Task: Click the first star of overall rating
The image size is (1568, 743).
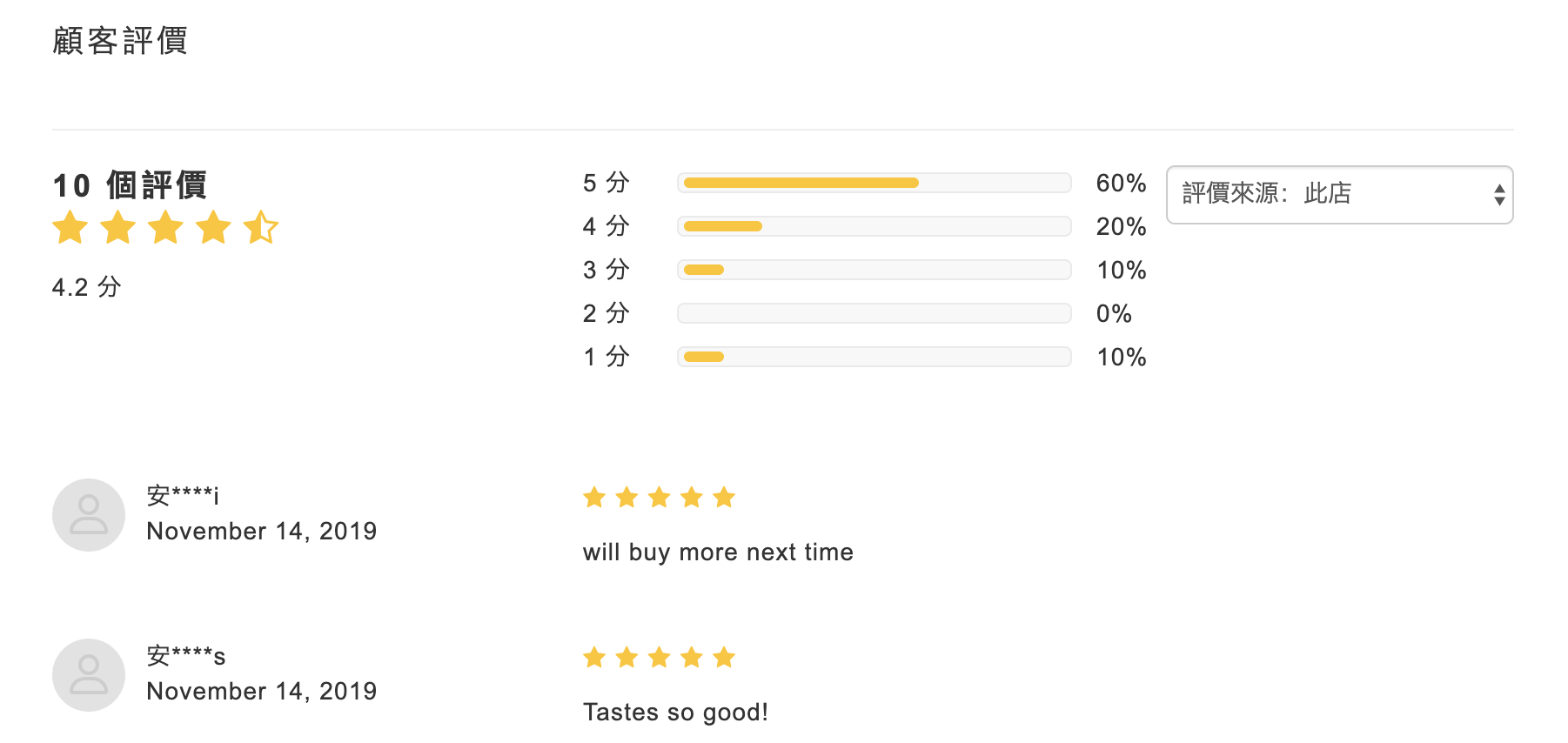Action: tap(70, 228)
